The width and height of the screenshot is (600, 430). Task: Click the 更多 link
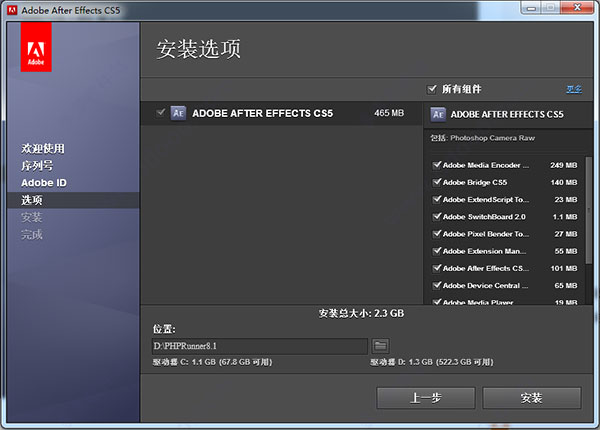[574, 89]
